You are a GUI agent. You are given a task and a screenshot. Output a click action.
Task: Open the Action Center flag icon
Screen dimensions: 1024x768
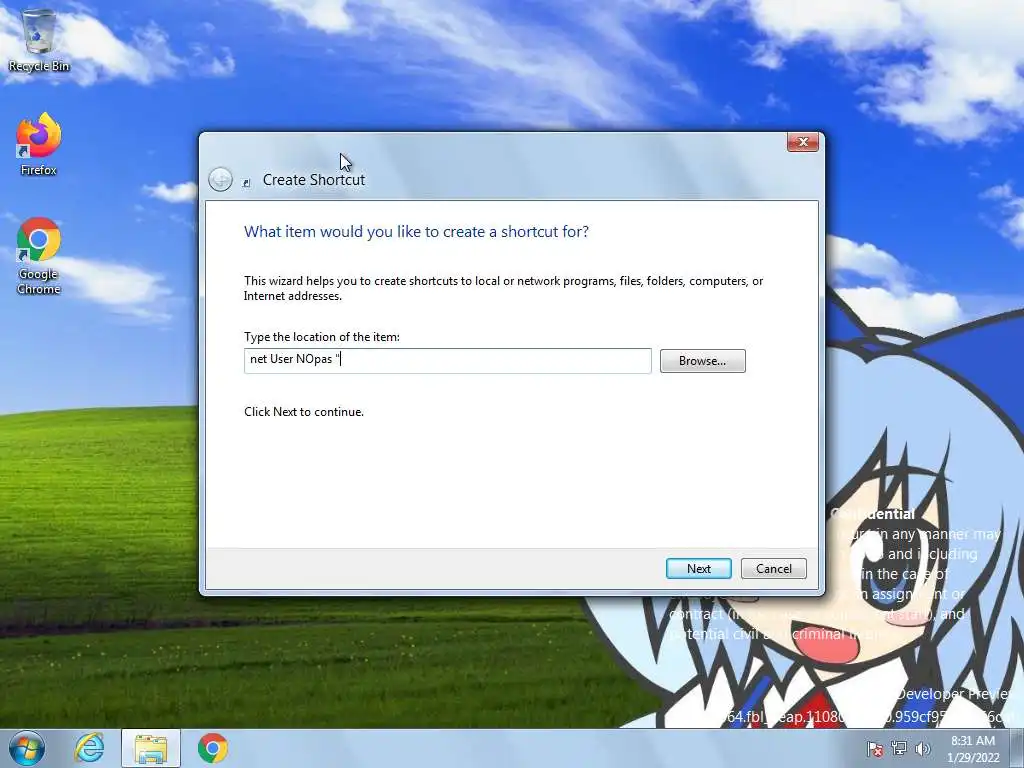click(x=874, y=748)
